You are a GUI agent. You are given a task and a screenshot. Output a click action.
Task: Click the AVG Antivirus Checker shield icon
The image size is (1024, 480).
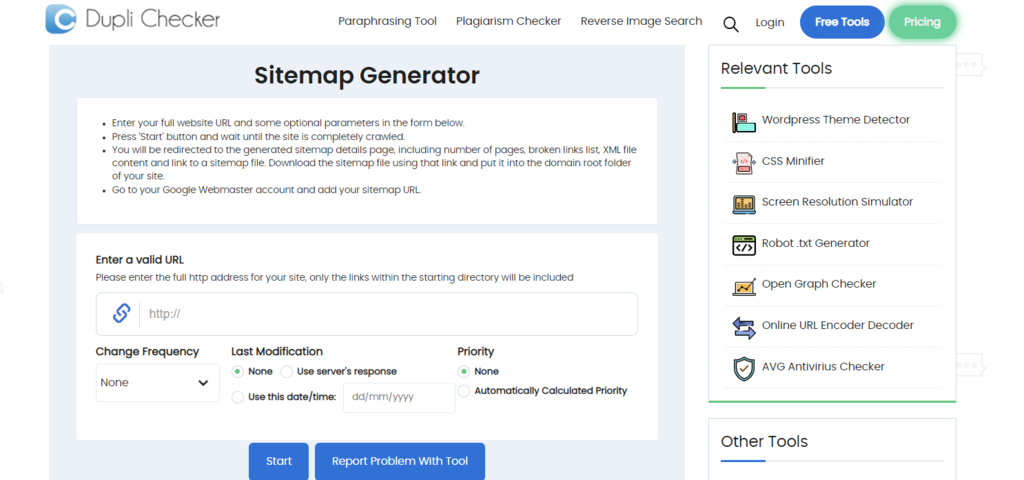point(744,368)
